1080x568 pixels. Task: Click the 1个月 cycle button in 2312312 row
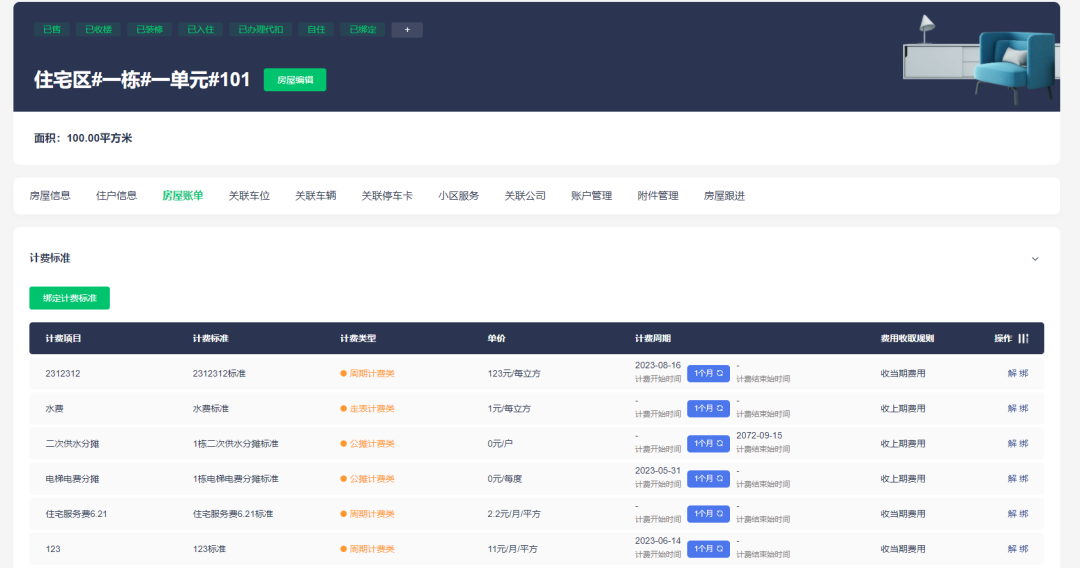[x=708, y=373]
